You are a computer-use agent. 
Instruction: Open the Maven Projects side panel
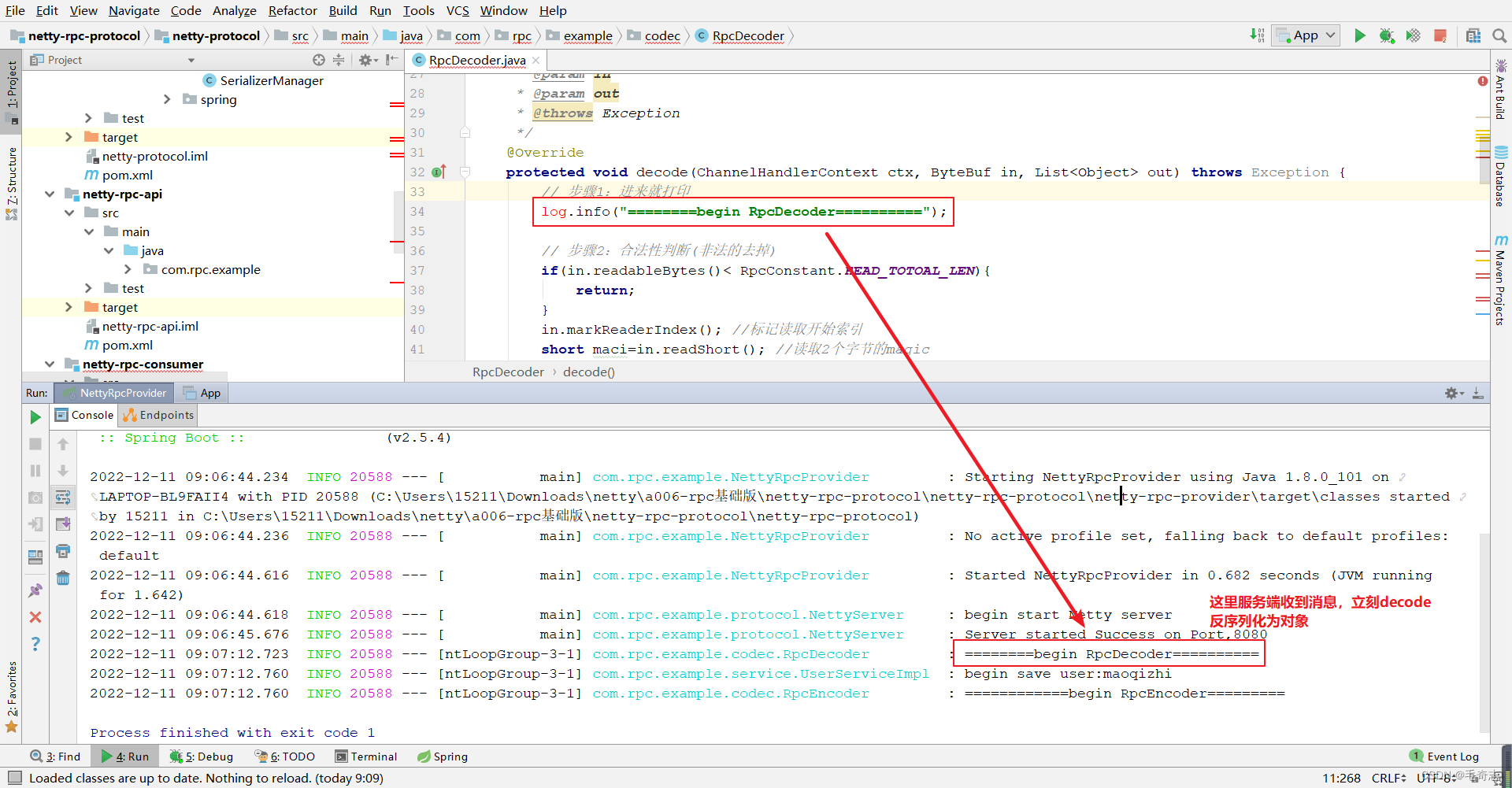(x=1501, y=279)
